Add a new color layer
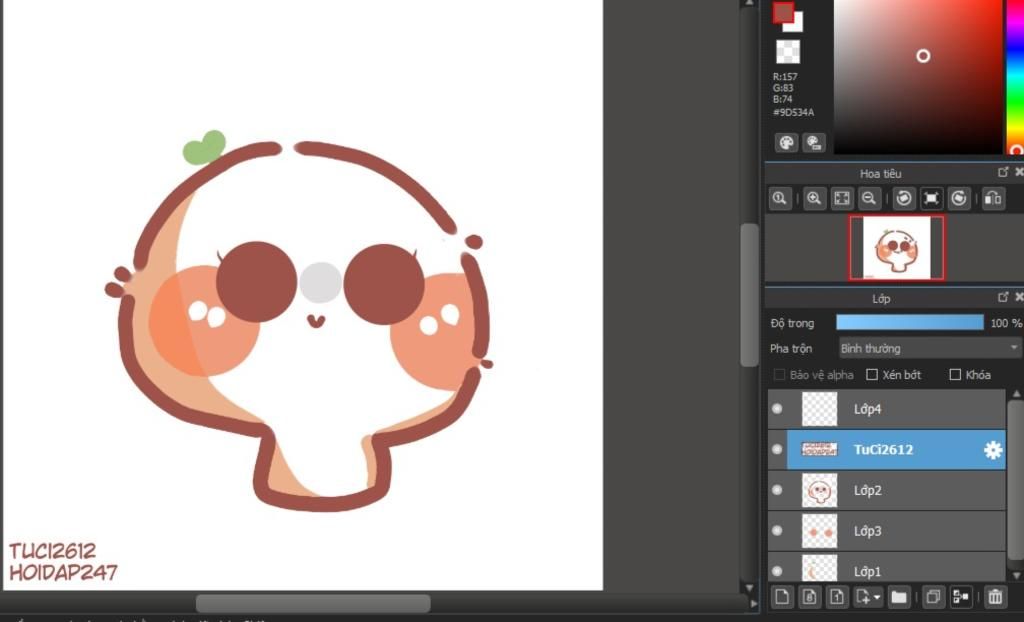The image size is (1024, 622). pyautogui.click(x=782, y=597)
